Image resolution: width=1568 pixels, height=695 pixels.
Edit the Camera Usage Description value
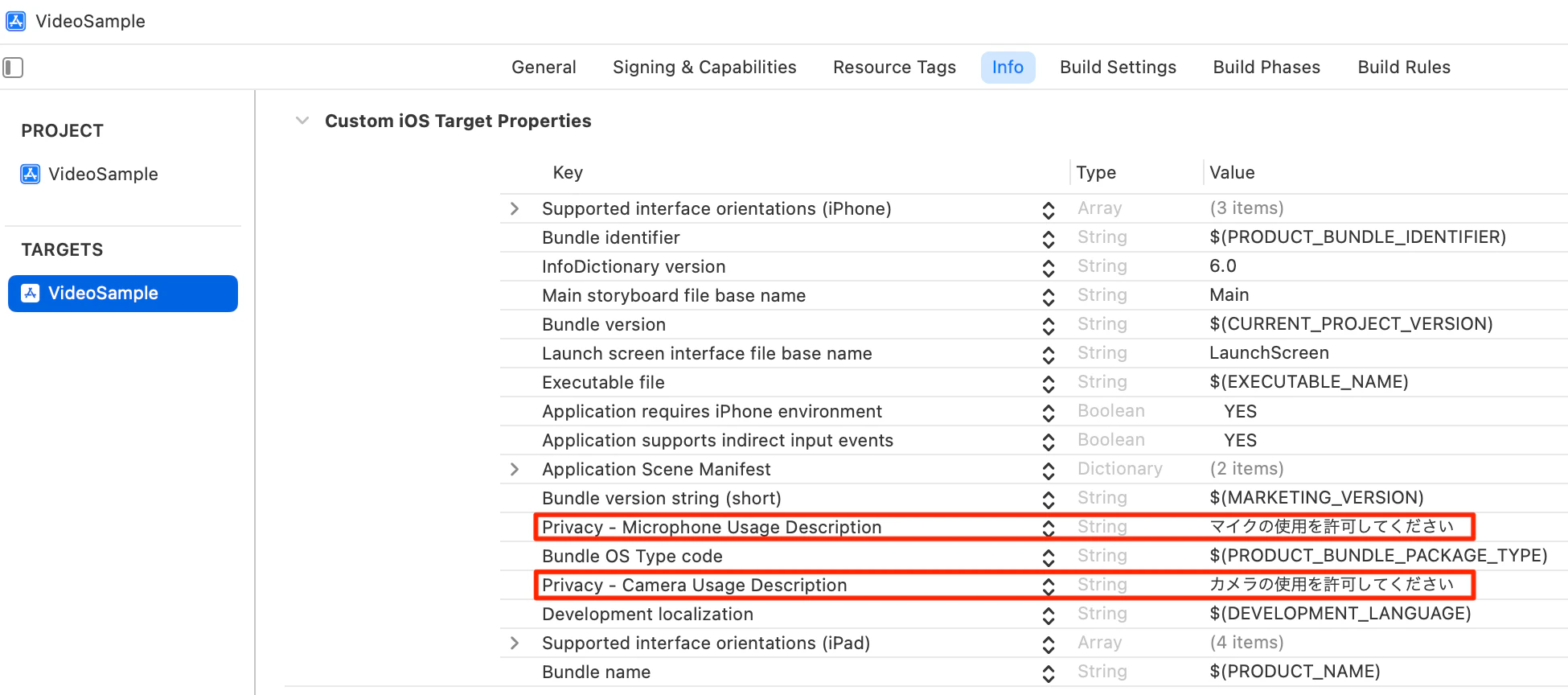1332,585
